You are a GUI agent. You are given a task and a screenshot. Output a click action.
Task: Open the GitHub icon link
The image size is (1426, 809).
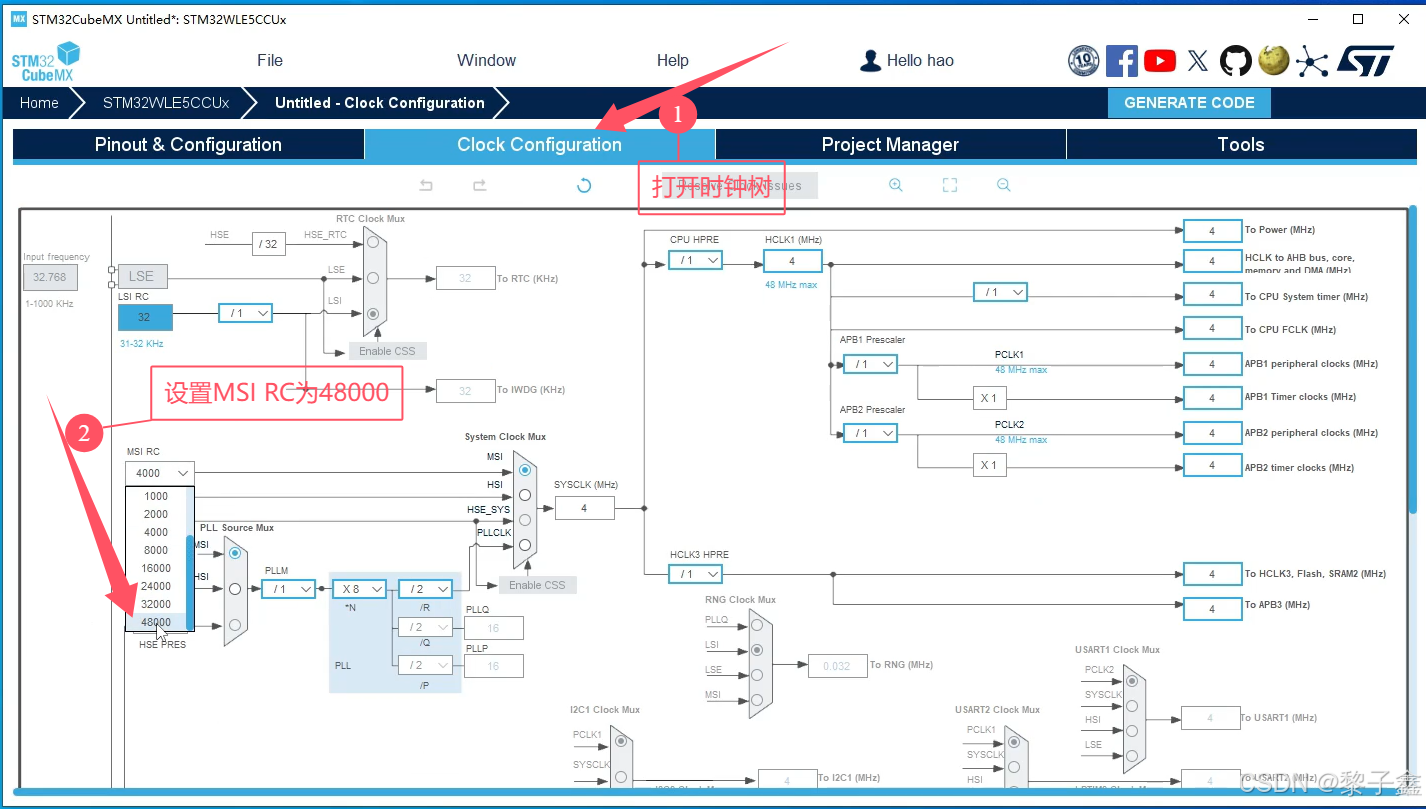click(x=1236, y=61)
